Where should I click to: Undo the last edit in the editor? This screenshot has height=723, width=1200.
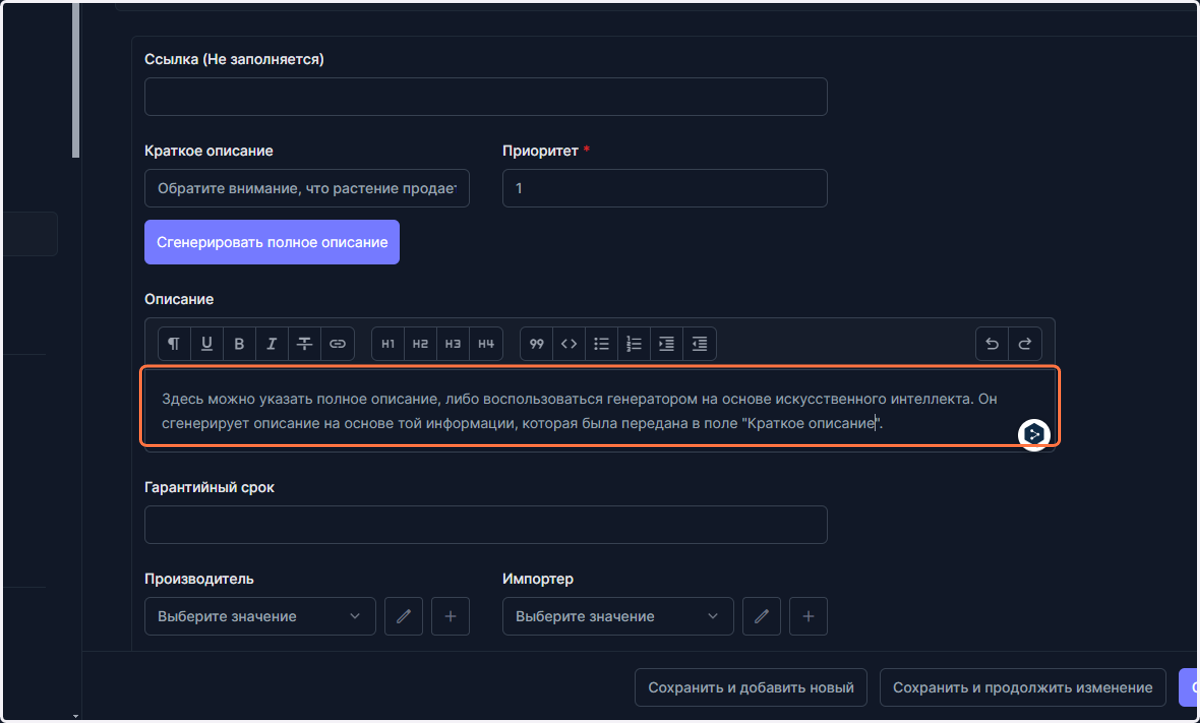click(992, 343)
